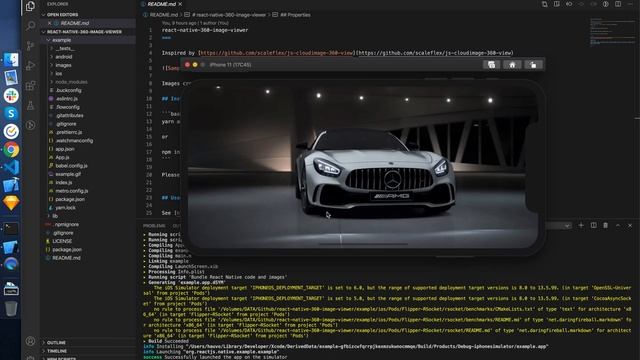Switch to the Problems panel tab
Image resolution: width=640 pixels, height=360 pixels.
(x=154, y=226)
